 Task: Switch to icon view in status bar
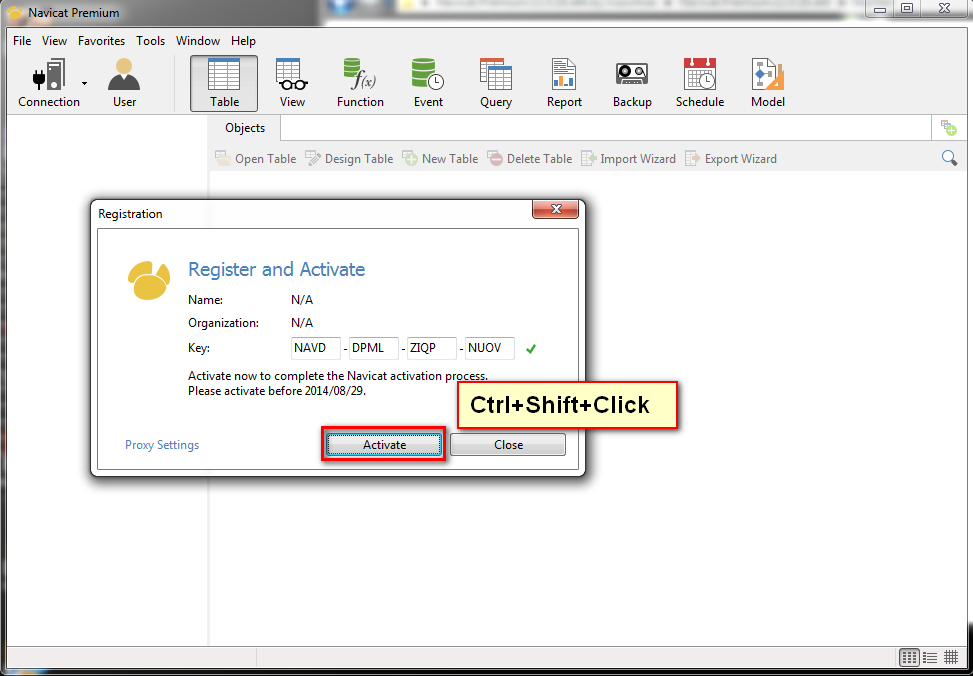tap(909, 657)
